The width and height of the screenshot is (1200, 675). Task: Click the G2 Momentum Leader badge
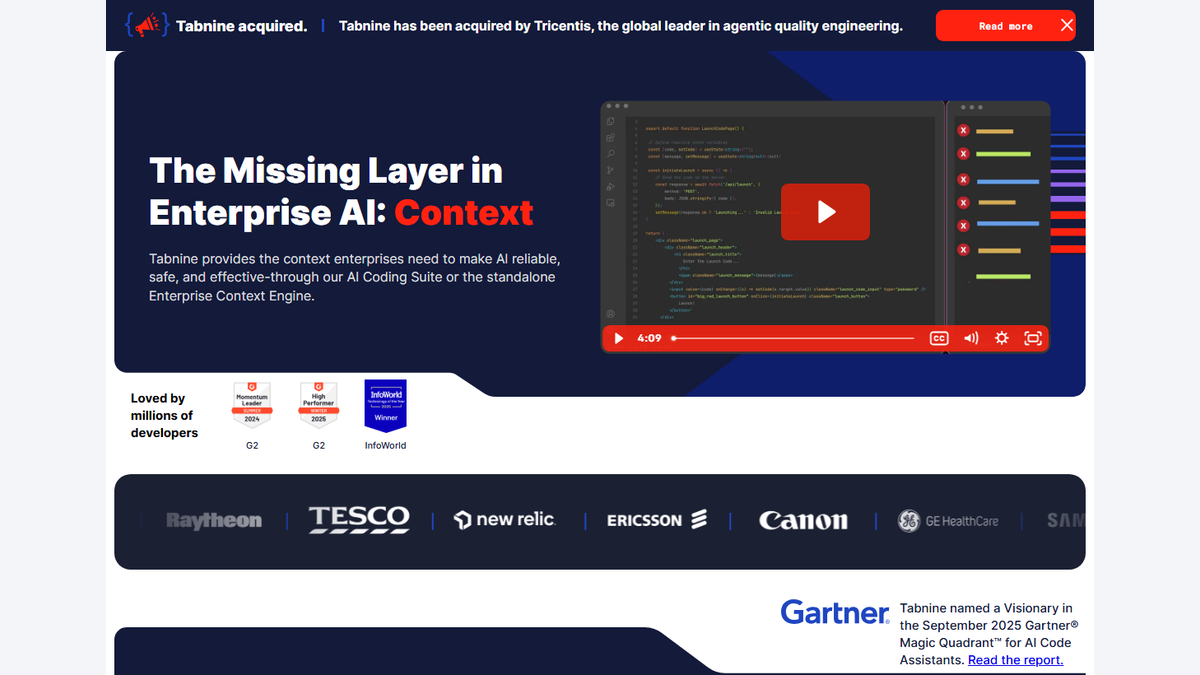tap(252, 406)
